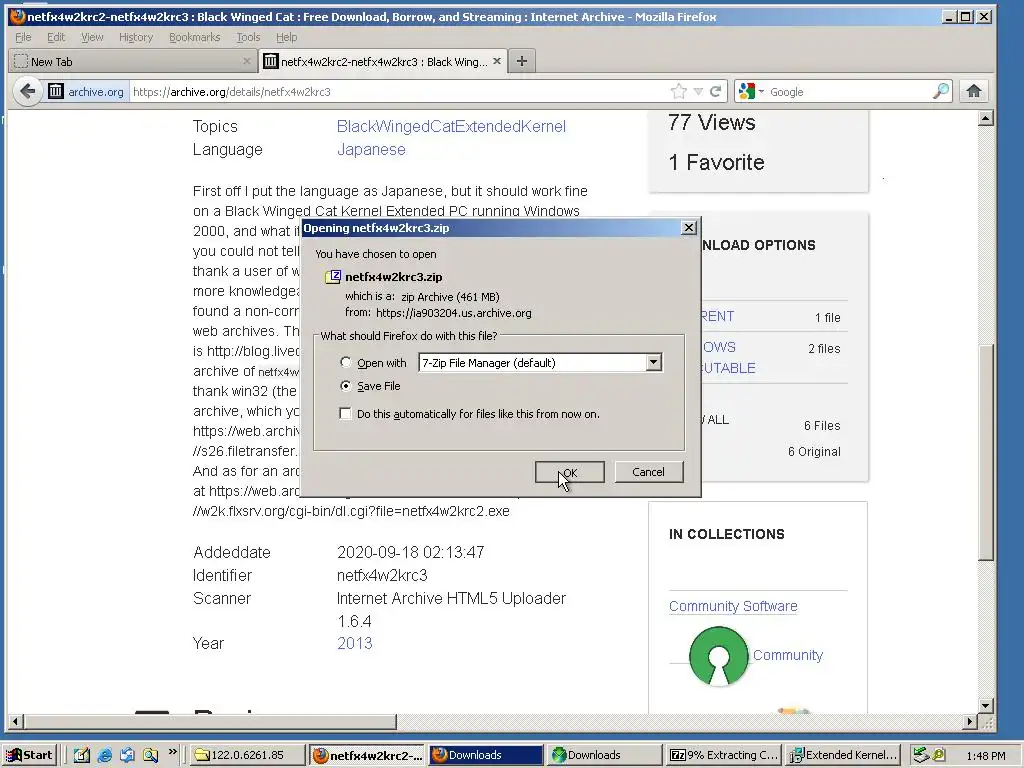The width and height of the screenshot is (1024, 768).
Task: Click the horizontal scrollbar left arrow
Action: tap(16, 722)
